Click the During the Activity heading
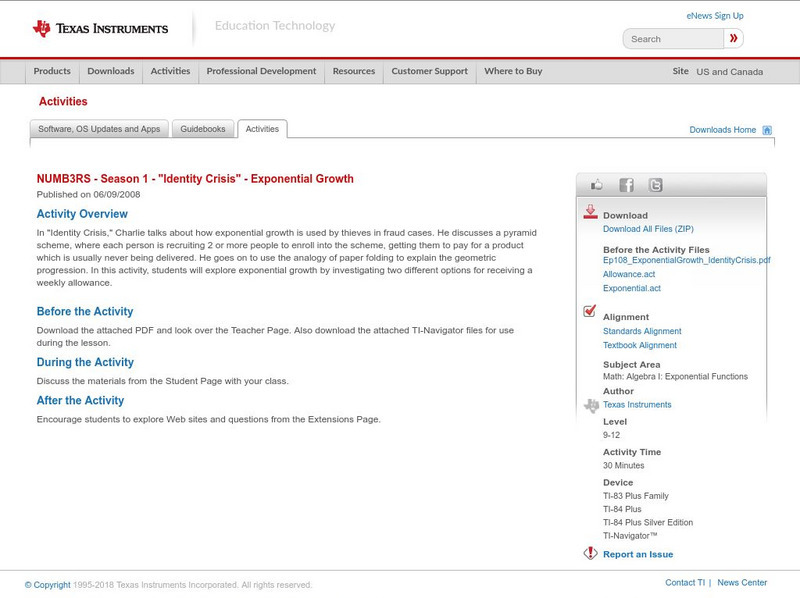 tap(85, 362)
